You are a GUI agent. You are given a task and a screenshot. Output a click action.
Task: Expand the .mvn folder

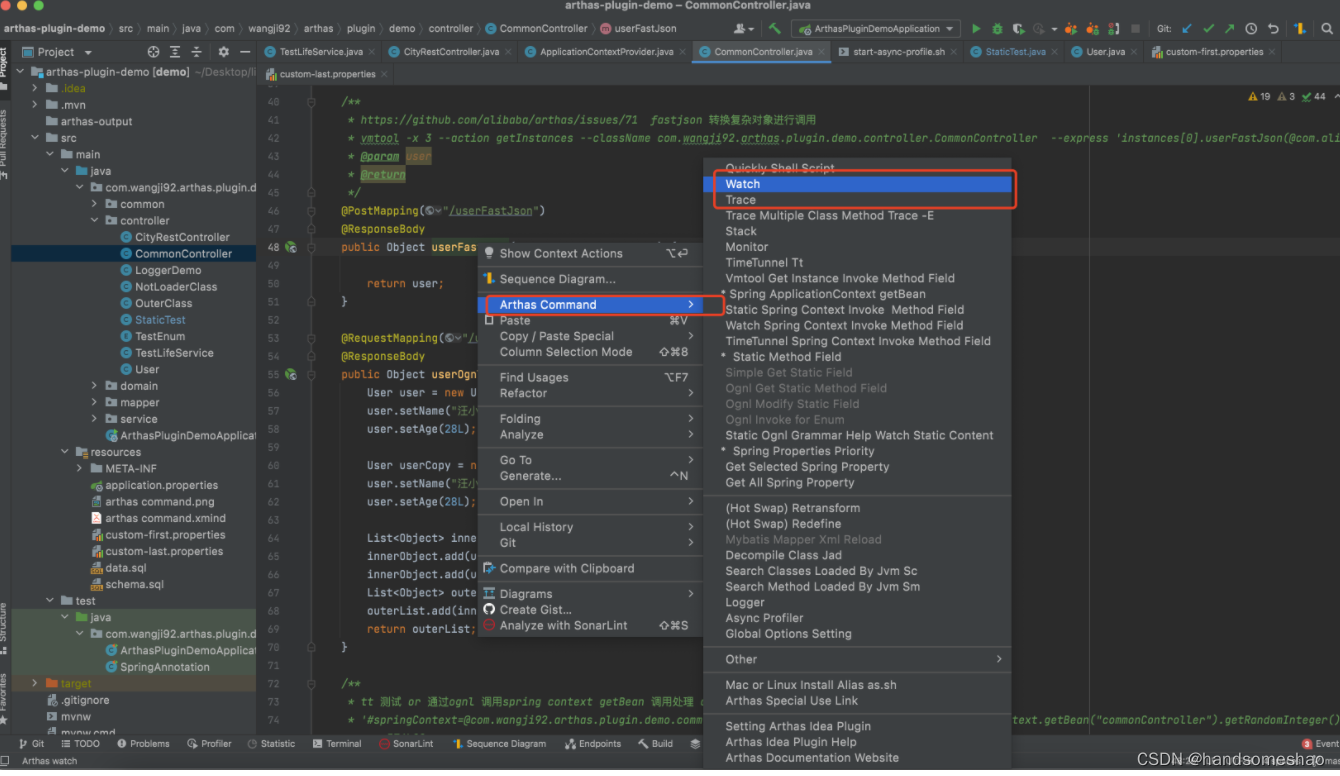(35, 105)
